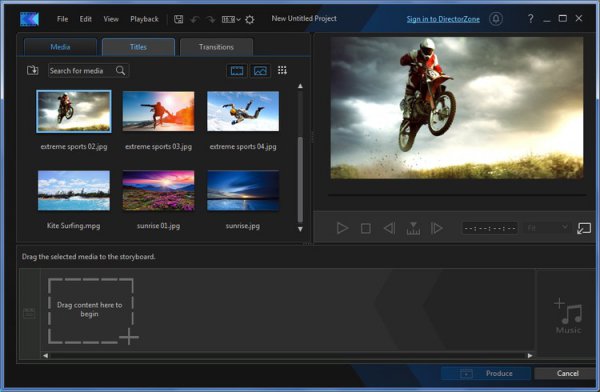The height and width of the screenshot is (392, 600).
Task: Open the File menu
Action: coord(62,19)
